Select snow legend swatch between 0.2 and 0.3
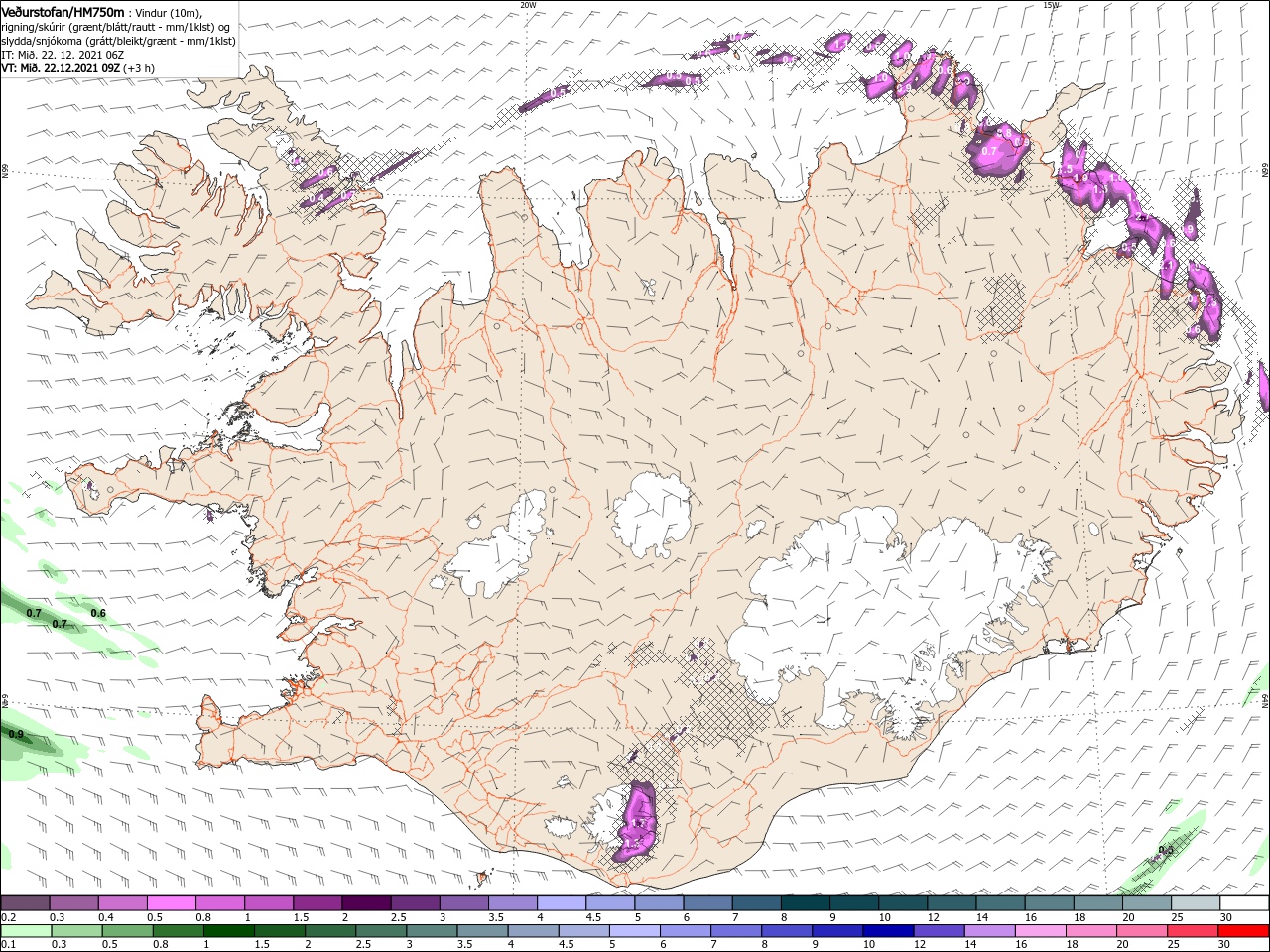The height and width of the screenshot is (952, 1270). [x=25, y=902]
